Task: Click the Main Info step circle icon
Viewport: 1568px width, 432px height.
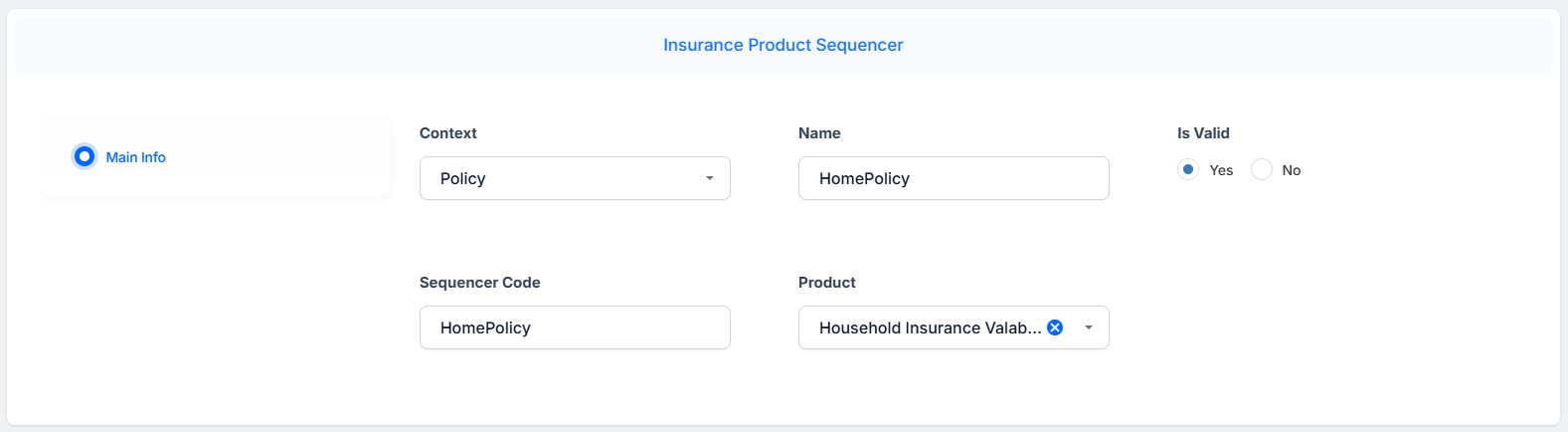Action: (x=85, y=156)
